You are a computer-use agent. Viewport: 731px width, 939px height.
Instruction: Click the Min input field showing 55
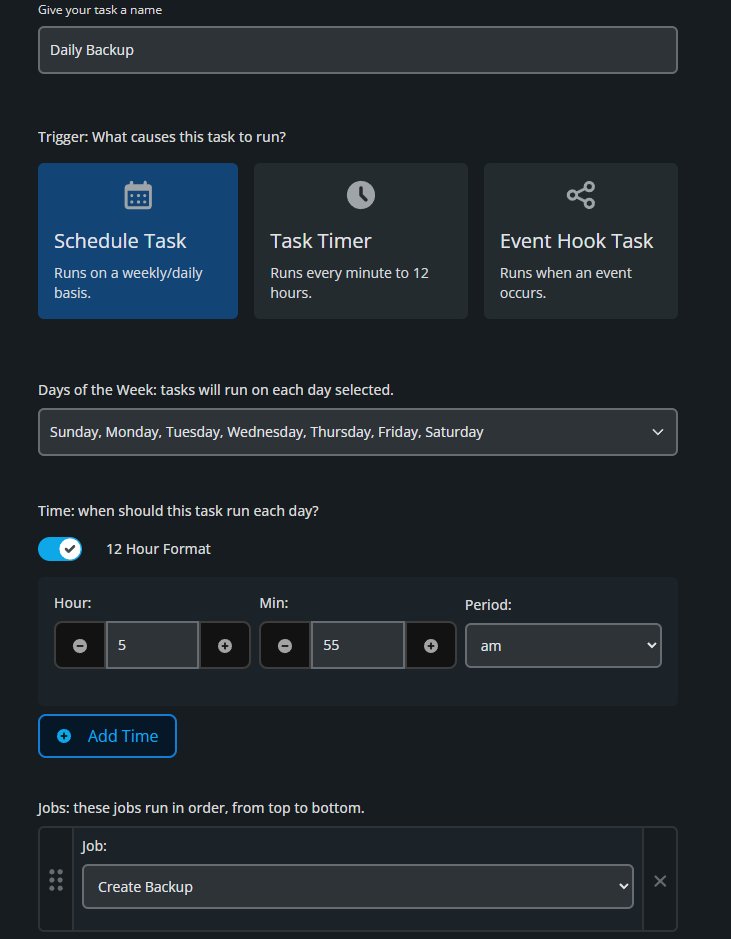point(357,645)
